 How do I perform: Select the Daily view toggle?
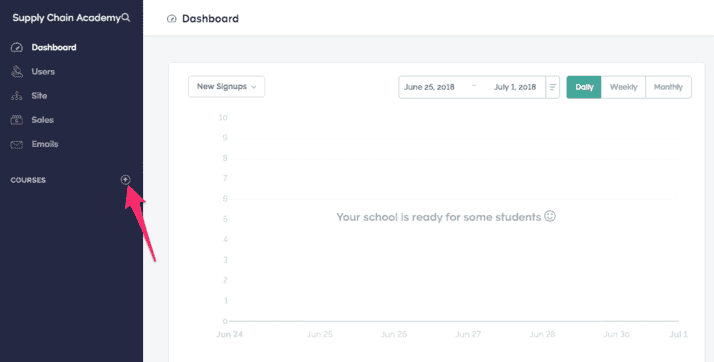click(x=584, y=87)
